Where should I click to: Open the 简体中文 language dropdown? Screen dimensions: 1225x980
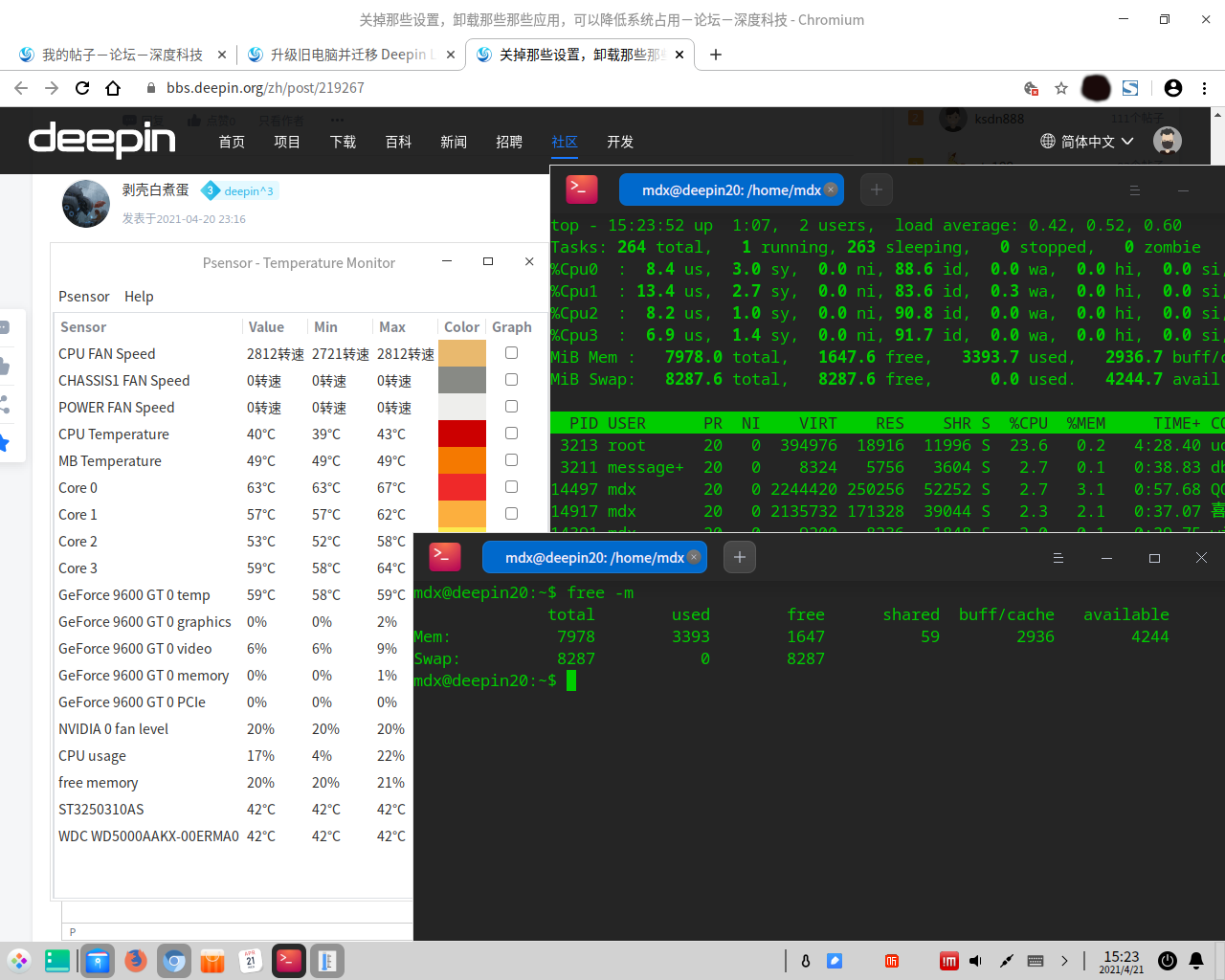1087,142
